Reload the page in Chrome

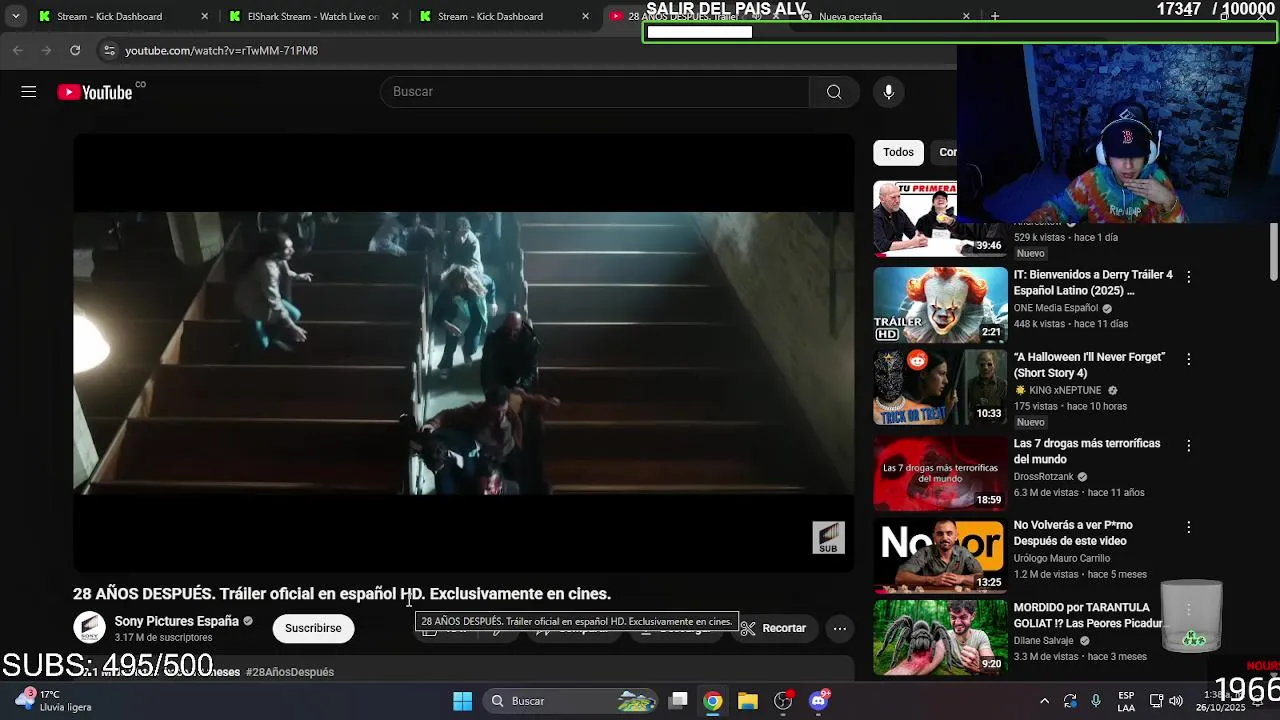75,50
